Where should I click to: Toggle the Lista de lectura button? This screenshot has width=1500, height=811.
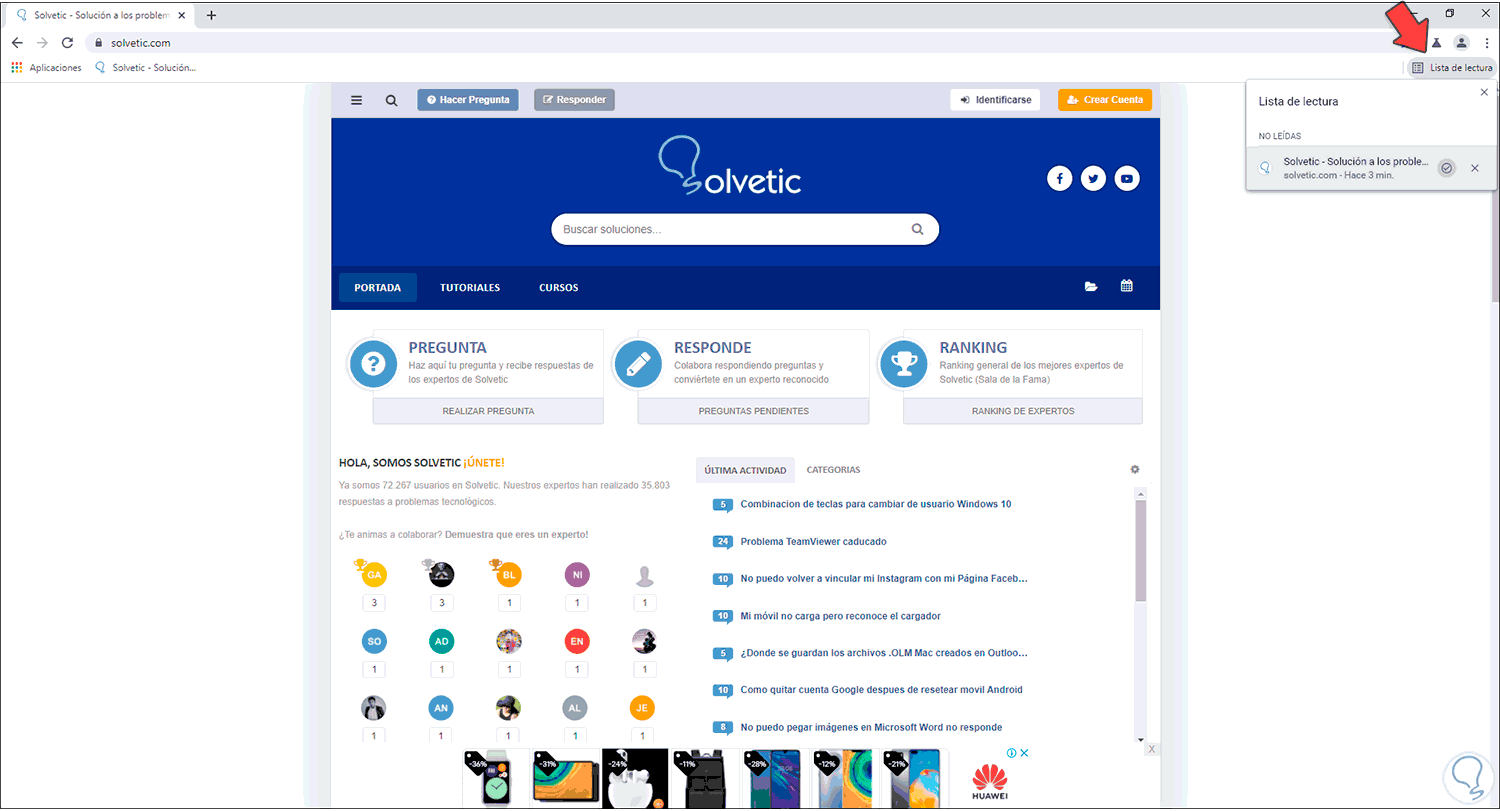(x=1452, y=68)
